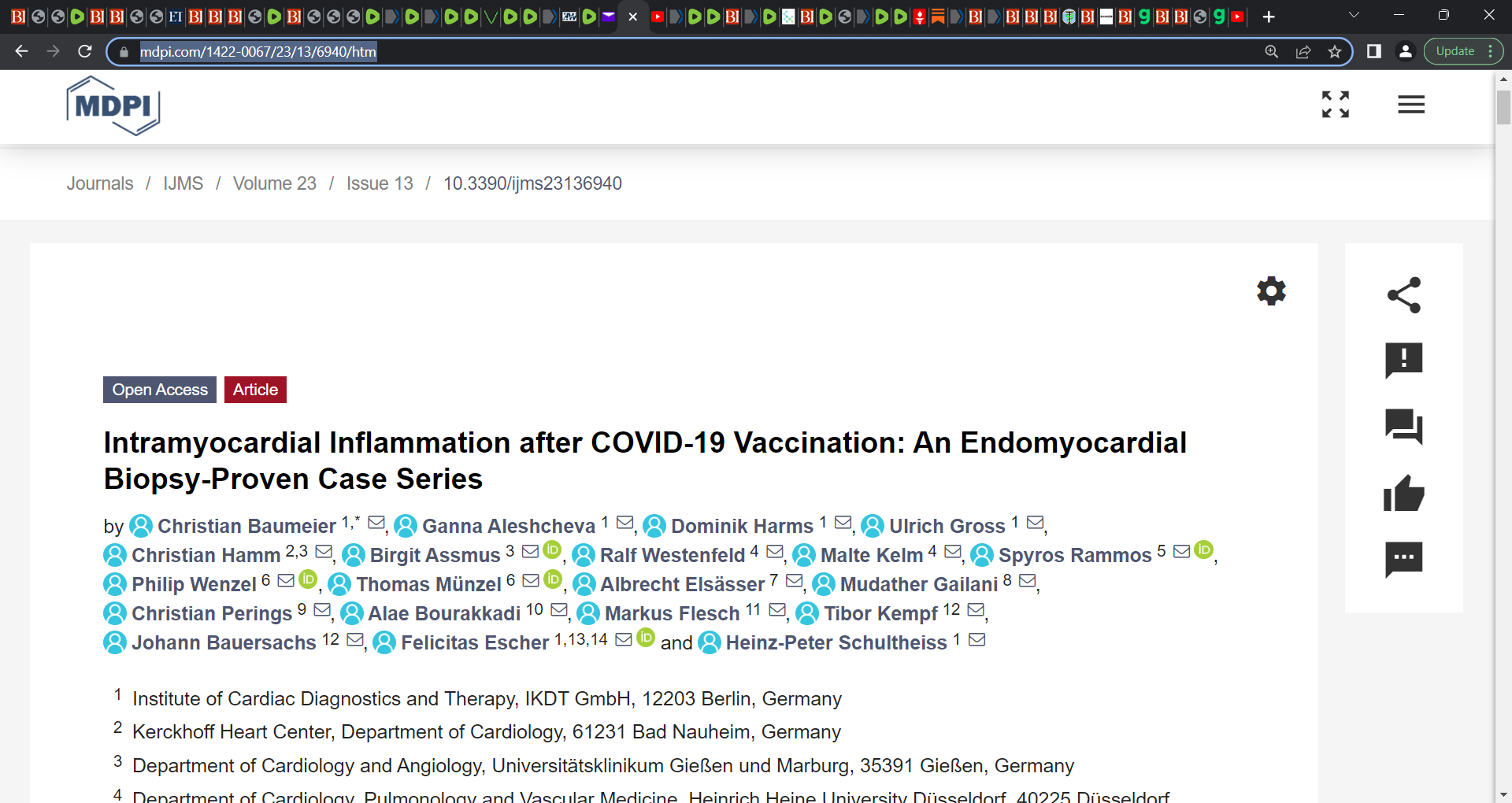Viewport: 1512px width, 803px height.
Task: Open Felicitas Escher author profile
Action: pyautogui.click(x=475, y=643)
